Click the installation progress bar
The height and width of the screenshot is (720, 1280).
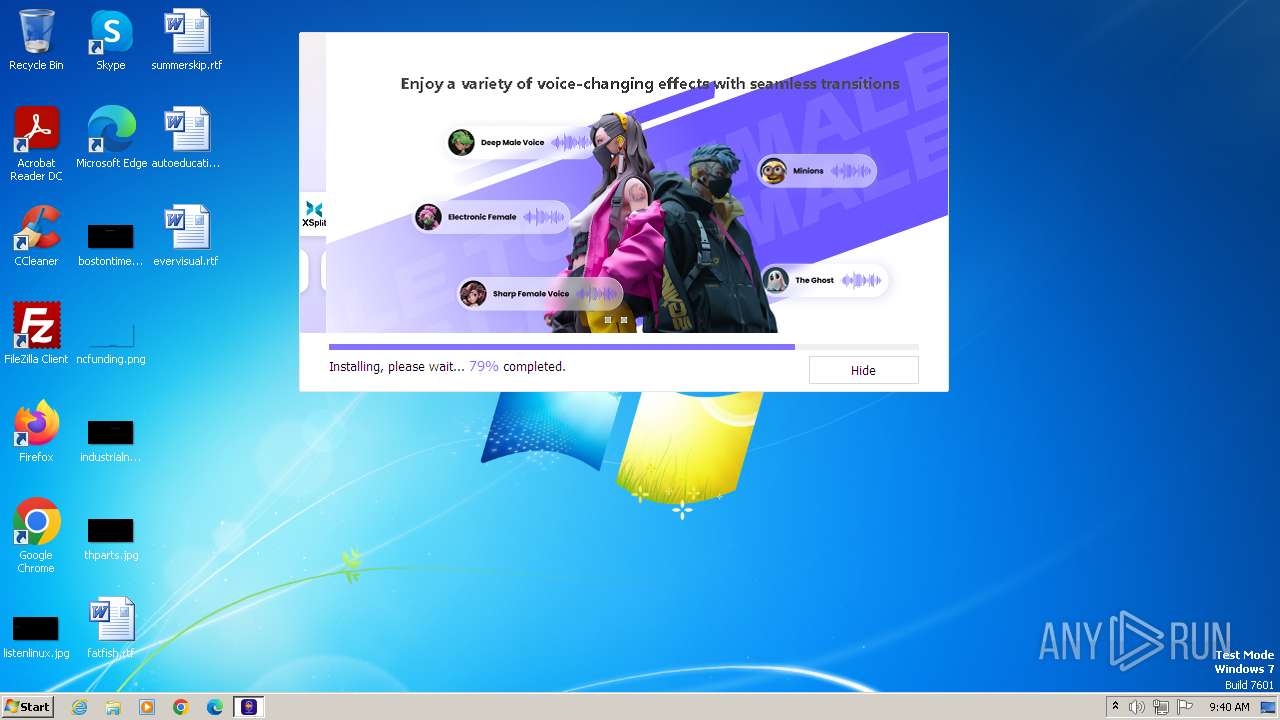pyautogui.click(x=623, y=347)
